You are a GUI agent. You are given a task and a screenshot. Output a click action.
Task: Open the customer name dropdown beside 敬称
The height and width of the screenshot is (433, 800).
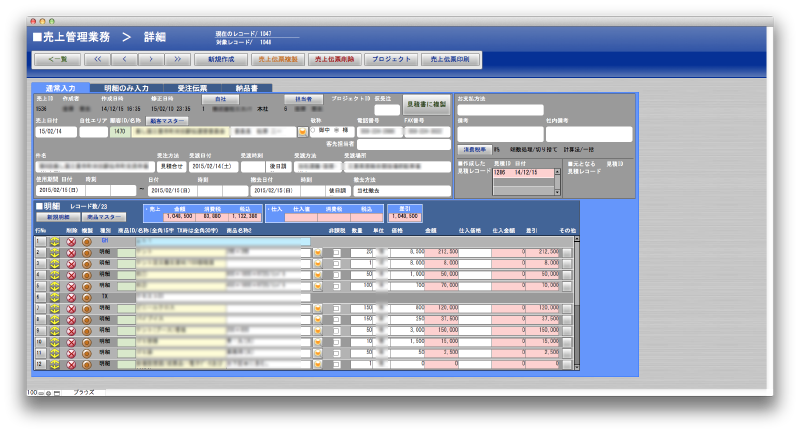pos(303,131)
